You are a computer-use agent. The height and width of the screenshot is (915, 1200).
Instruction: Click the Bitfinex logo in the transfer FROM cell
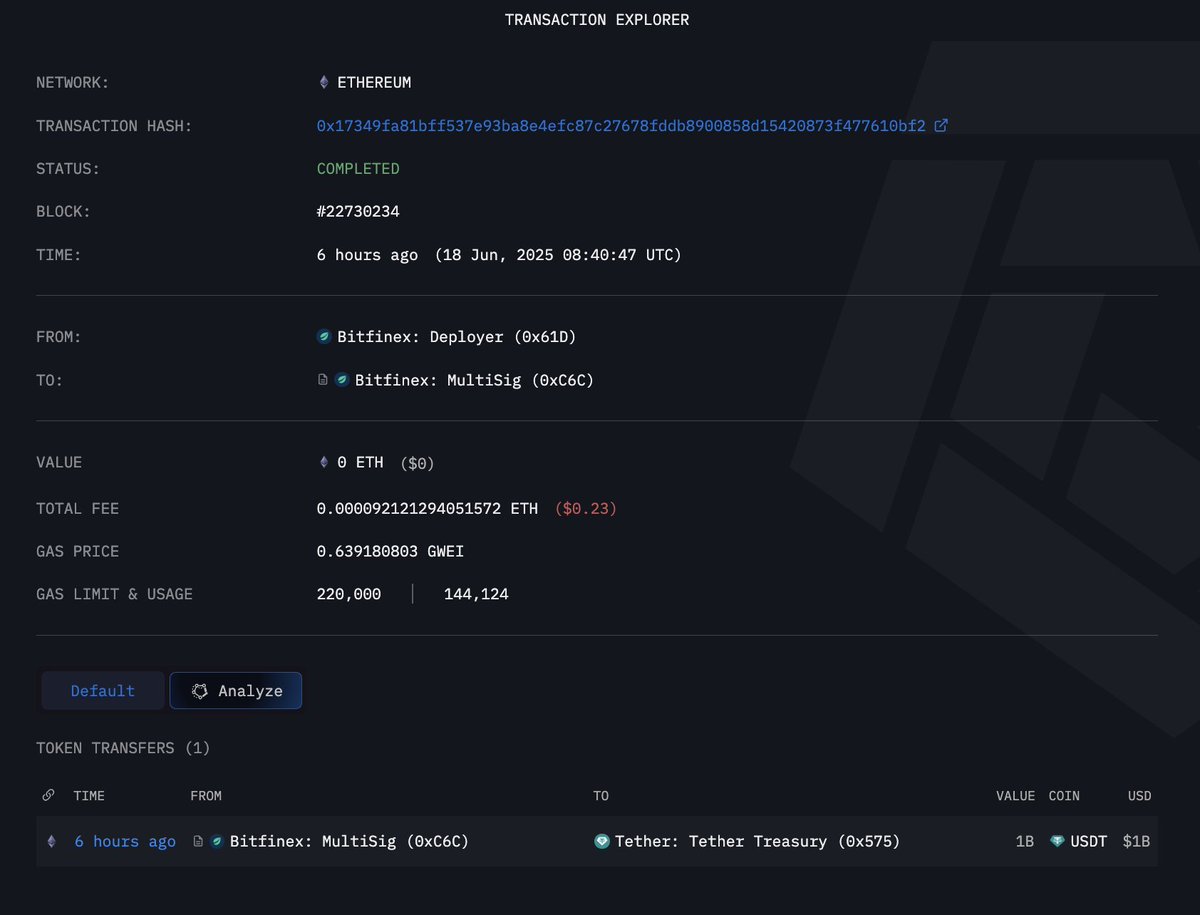tap(217, 842)
